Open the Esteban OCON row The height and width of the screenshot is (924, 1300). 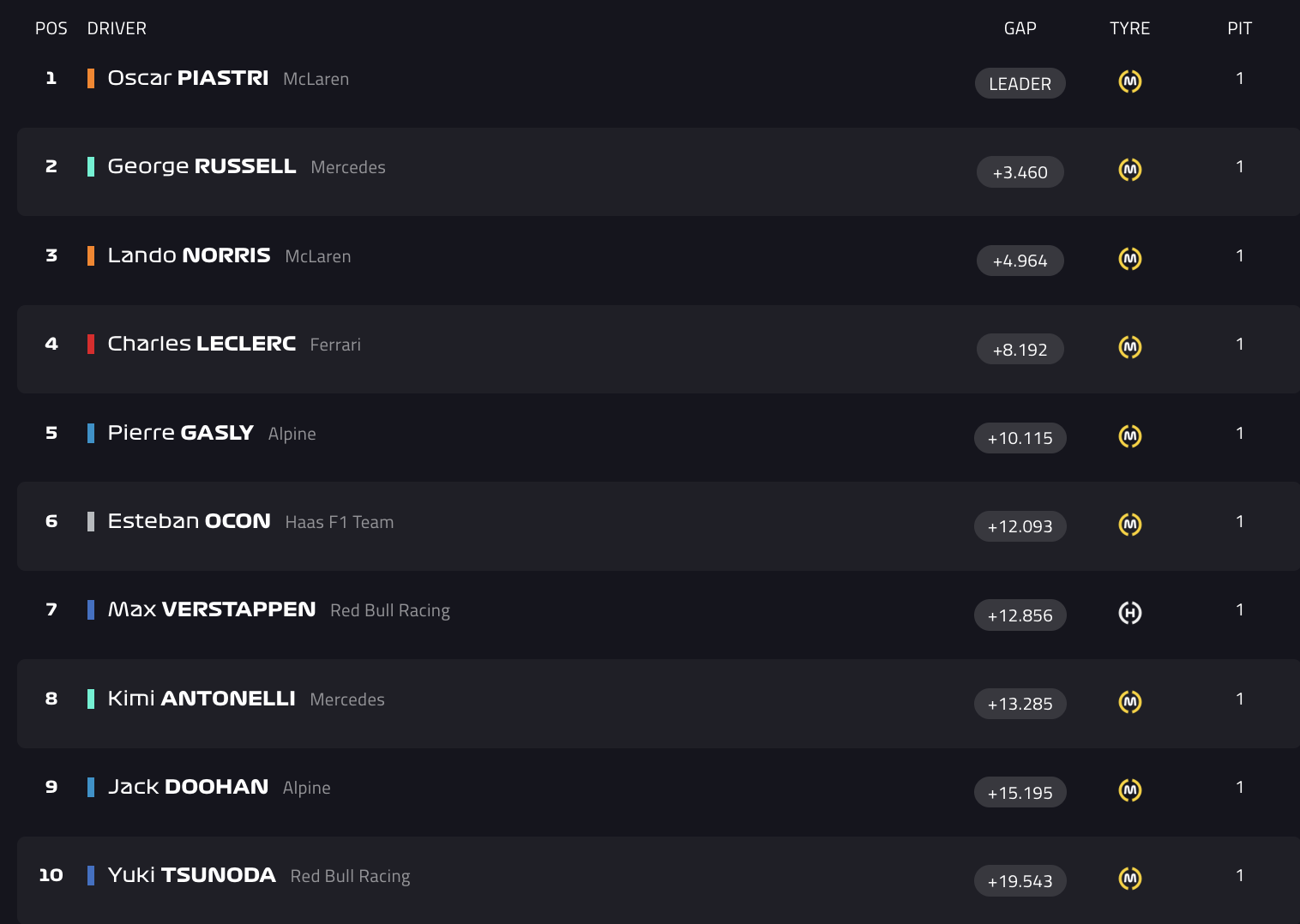(x=659, y=526)
